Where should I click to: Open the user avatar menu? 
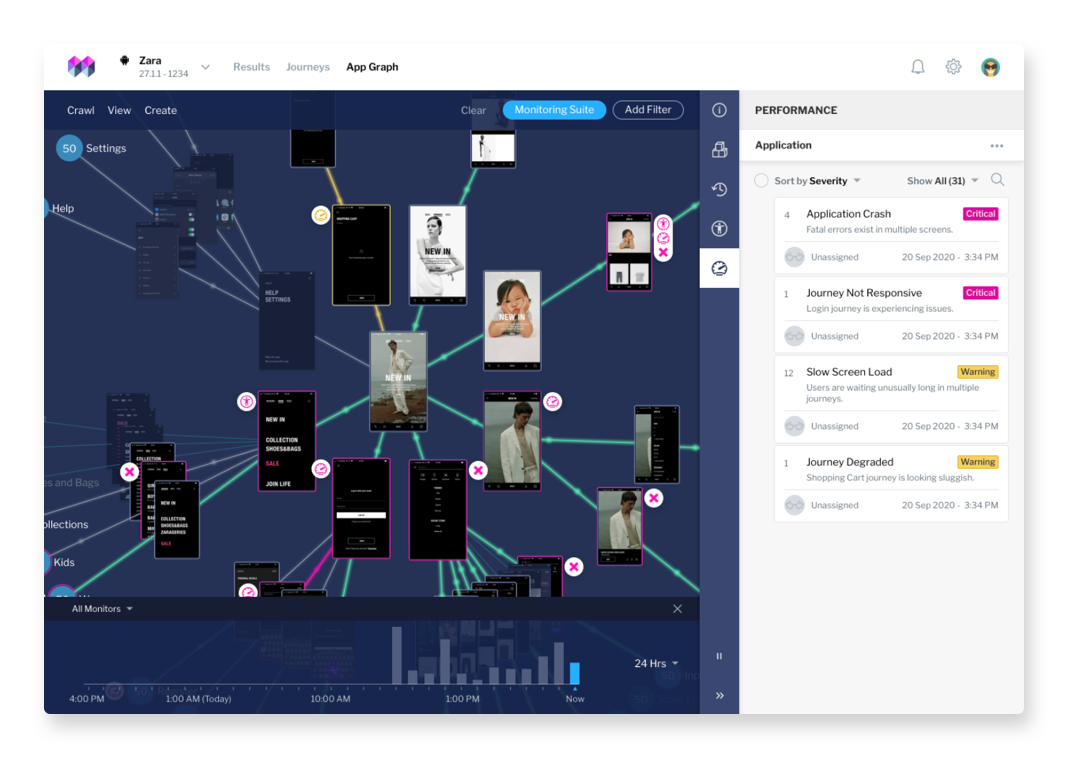coord(990,67)
